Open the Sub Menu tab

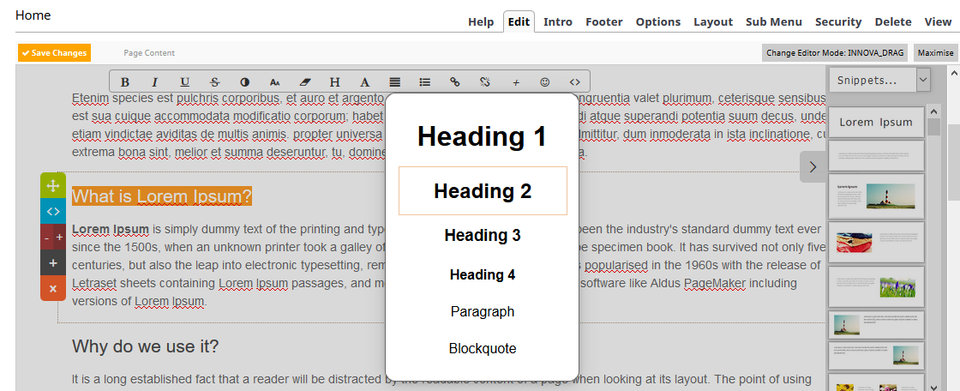[x=774, y=22]
